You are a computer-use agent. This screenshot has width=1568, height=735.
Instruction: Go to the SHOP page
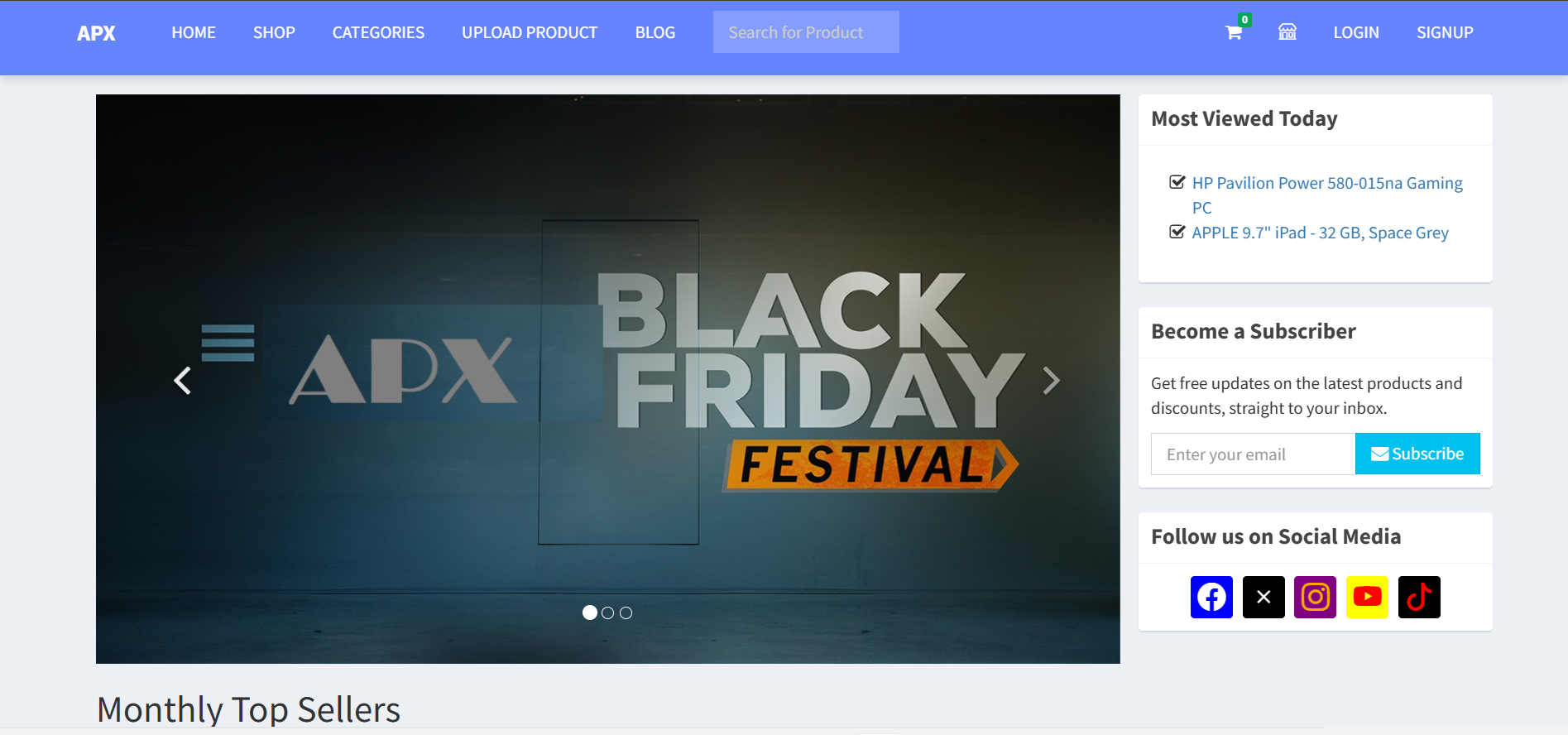pos(274,32)
